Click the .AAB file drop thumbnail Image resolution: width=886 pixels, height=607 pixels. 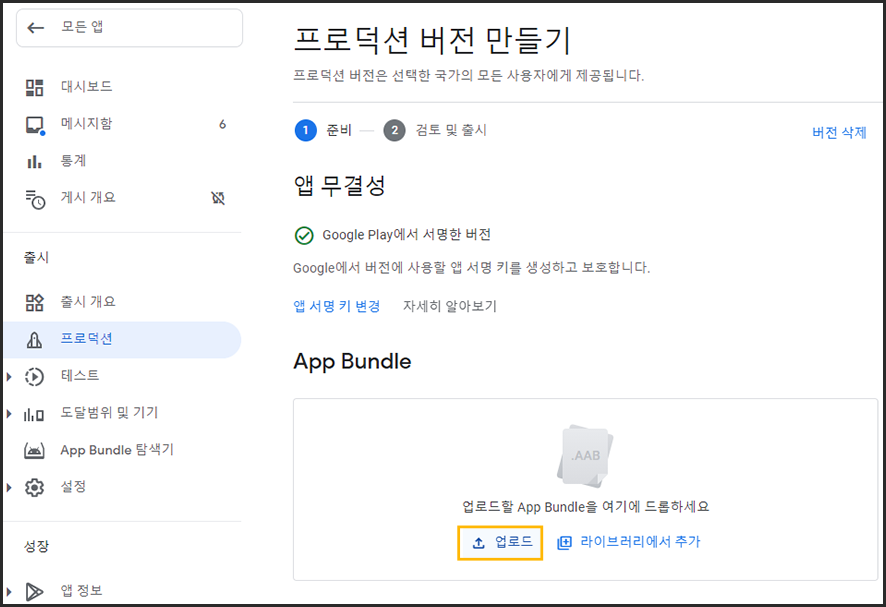[585, 456]
